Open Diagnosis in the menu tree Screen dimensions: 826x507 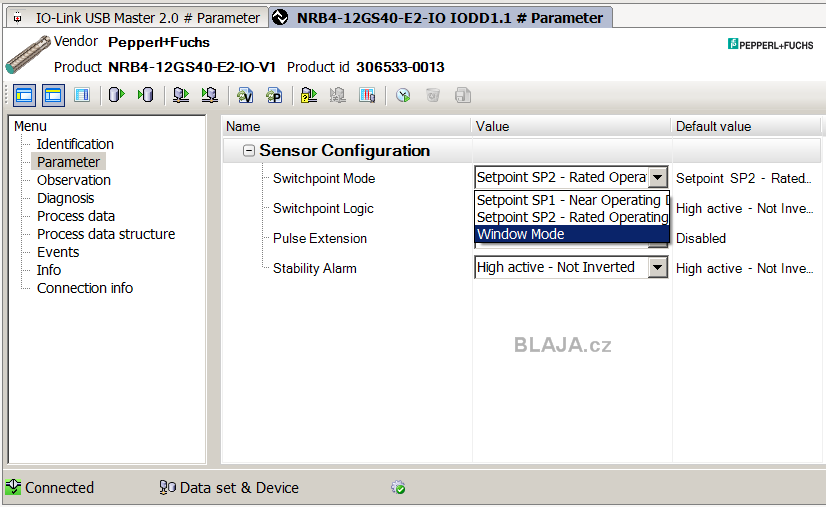click(x=65, y=198)
